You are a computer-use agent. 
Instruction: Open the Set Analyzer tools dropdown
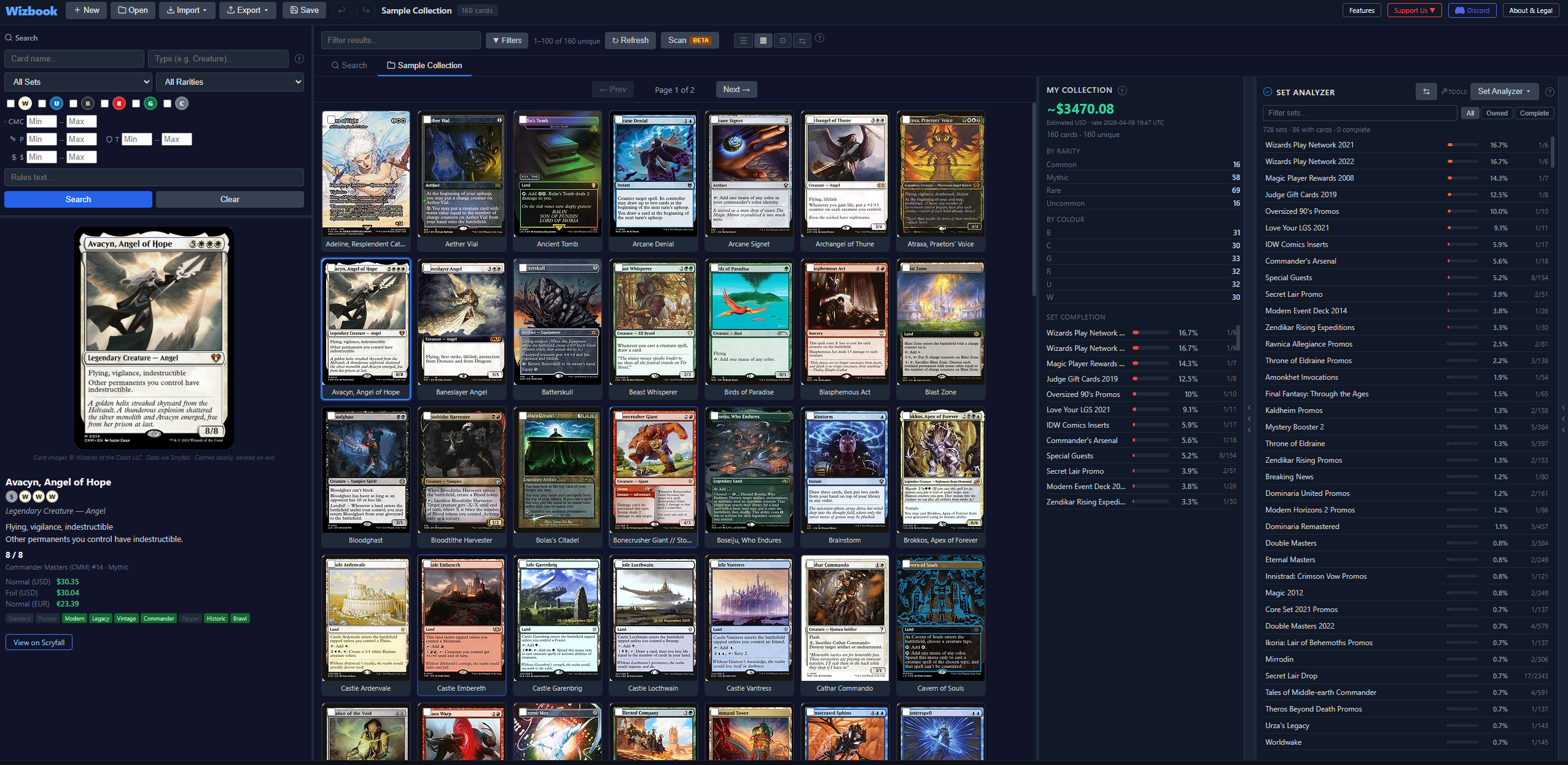[1504, 92]
